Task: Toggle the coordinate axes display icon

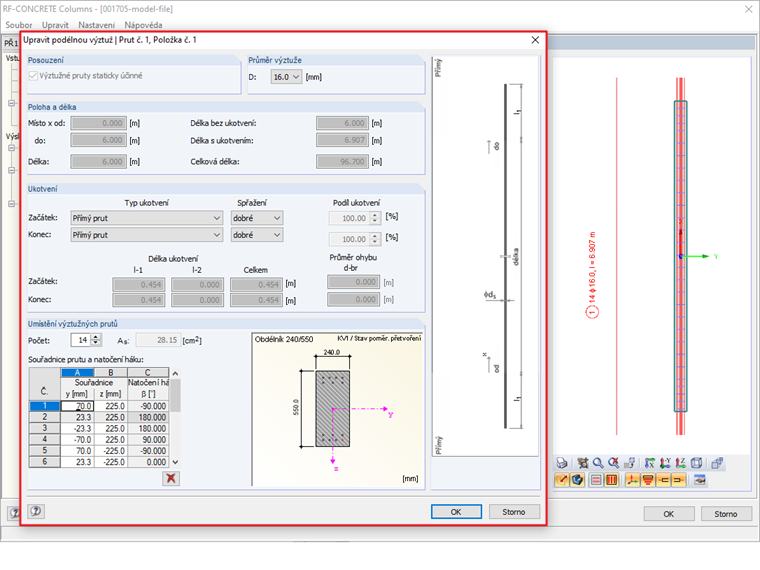Action: pyautogui.click(x=633, y=480)
